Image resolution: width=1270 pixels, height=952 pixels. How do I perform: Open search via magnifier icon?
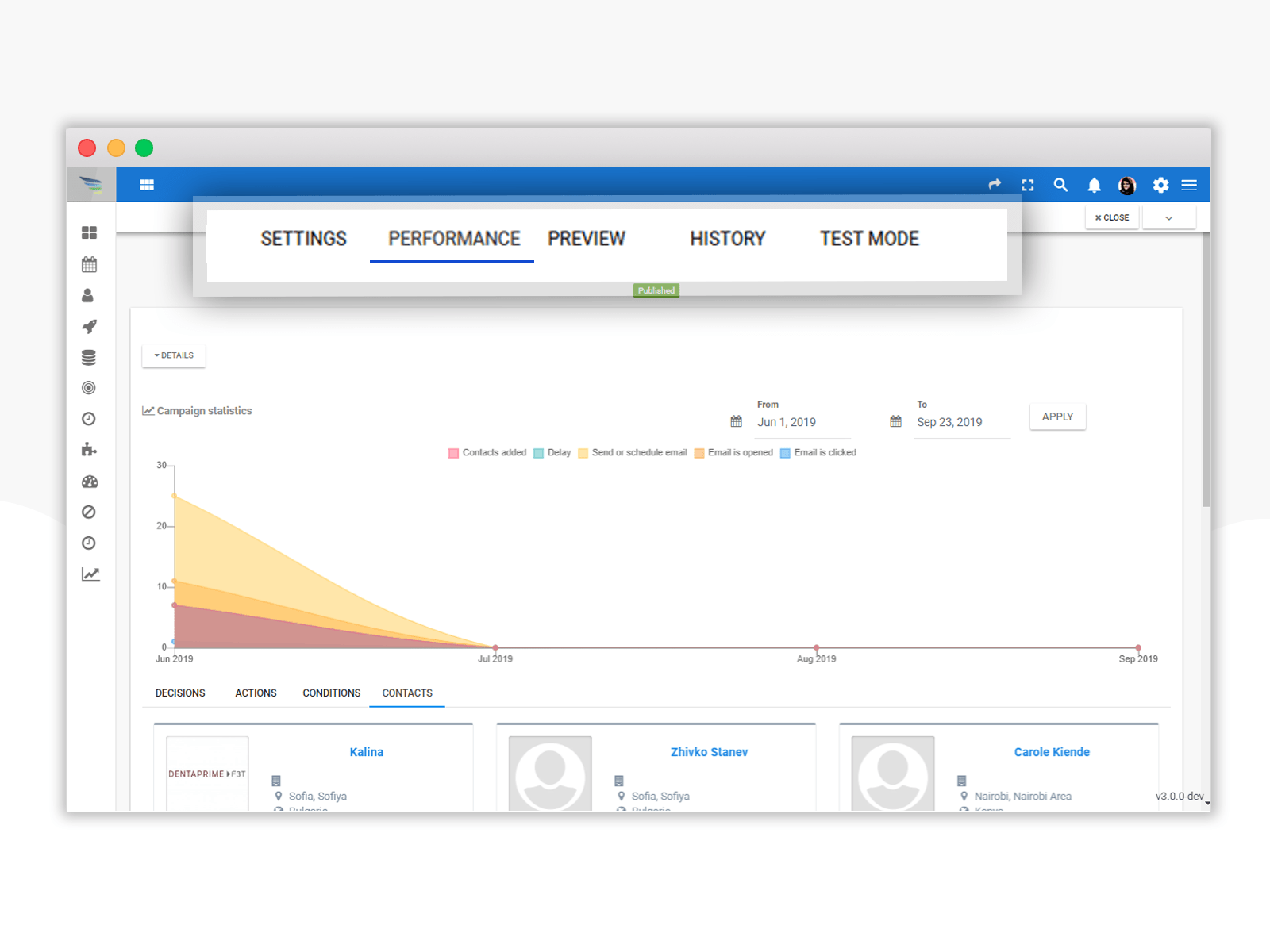(1060, 185)
